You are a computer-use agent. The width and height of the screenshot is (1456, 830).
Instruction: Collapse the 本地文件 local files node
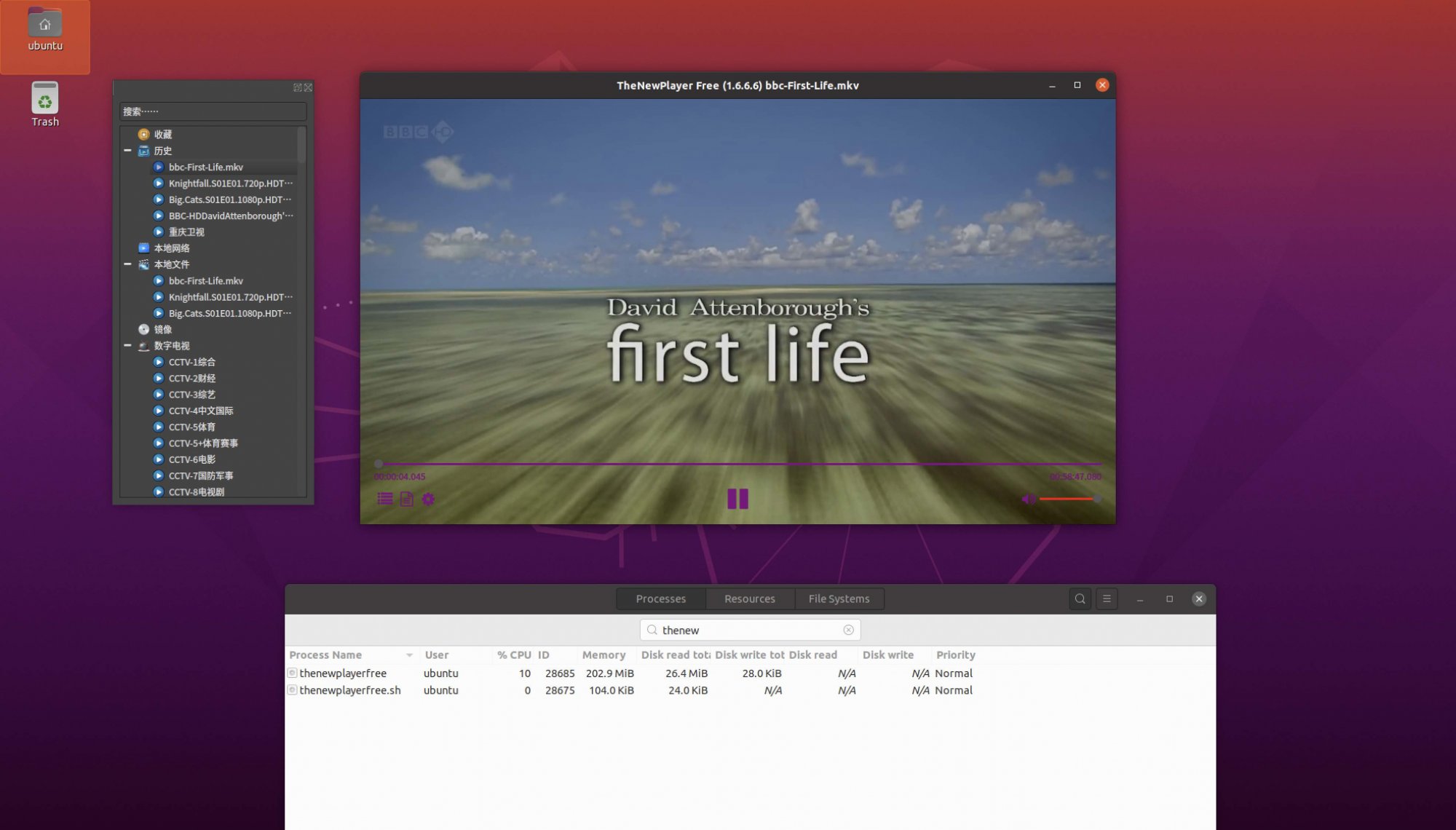(128, 264)
